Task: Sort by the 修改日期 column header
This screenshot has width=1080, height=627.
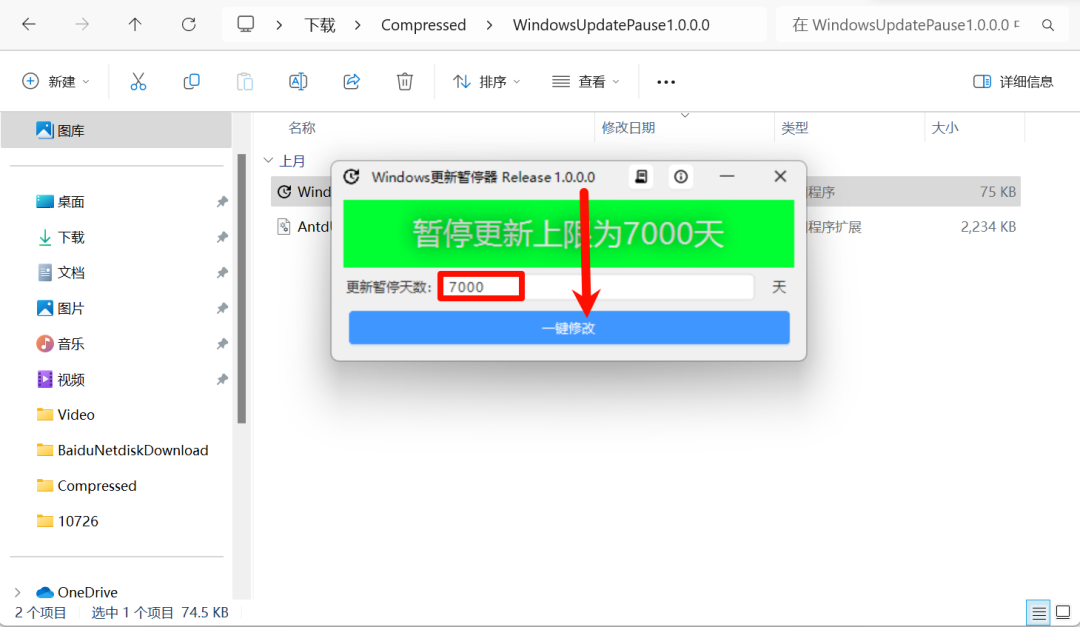Action: [628, 127]
